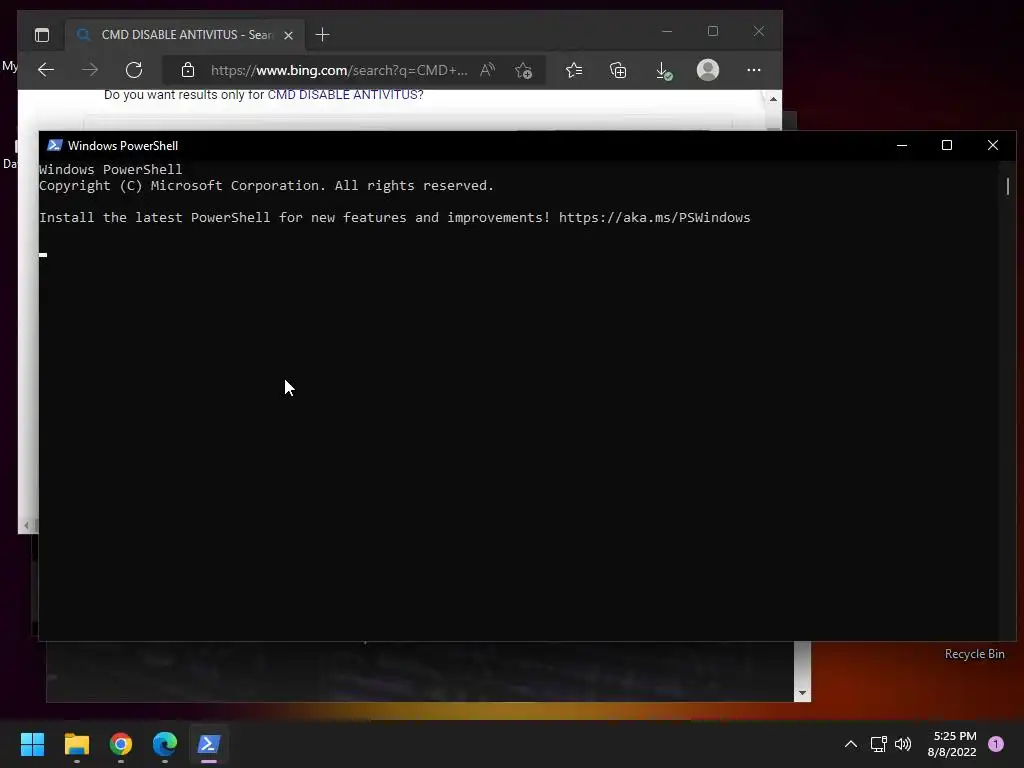The width and height of the screenshot is (1024, 768).
Task: Open the Windows Start menu
Action: [32, 744]
